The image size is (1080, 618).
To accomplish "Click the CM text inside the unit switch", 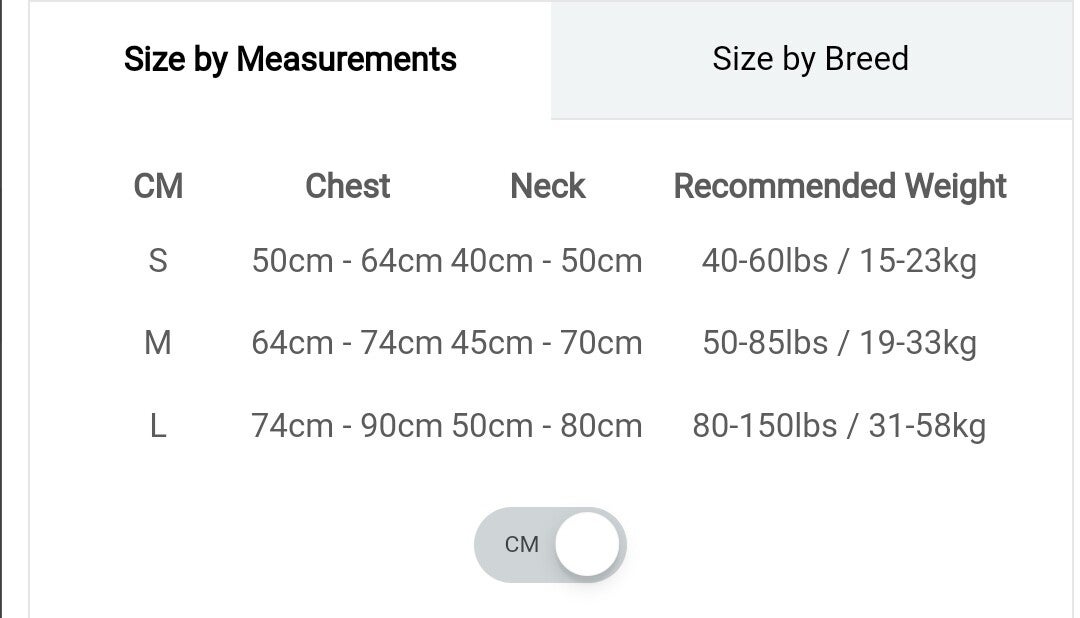I will click(x=522, y=545).
